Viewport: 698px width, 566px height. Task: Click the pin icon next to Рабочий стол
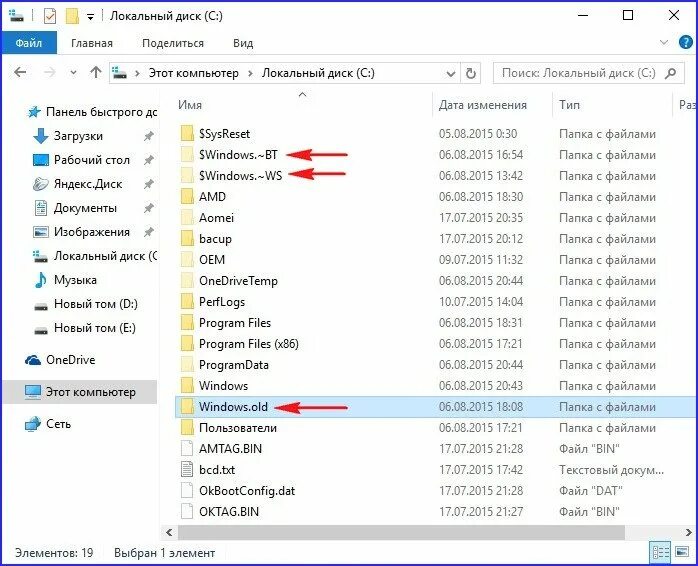[x=149, y=160]
